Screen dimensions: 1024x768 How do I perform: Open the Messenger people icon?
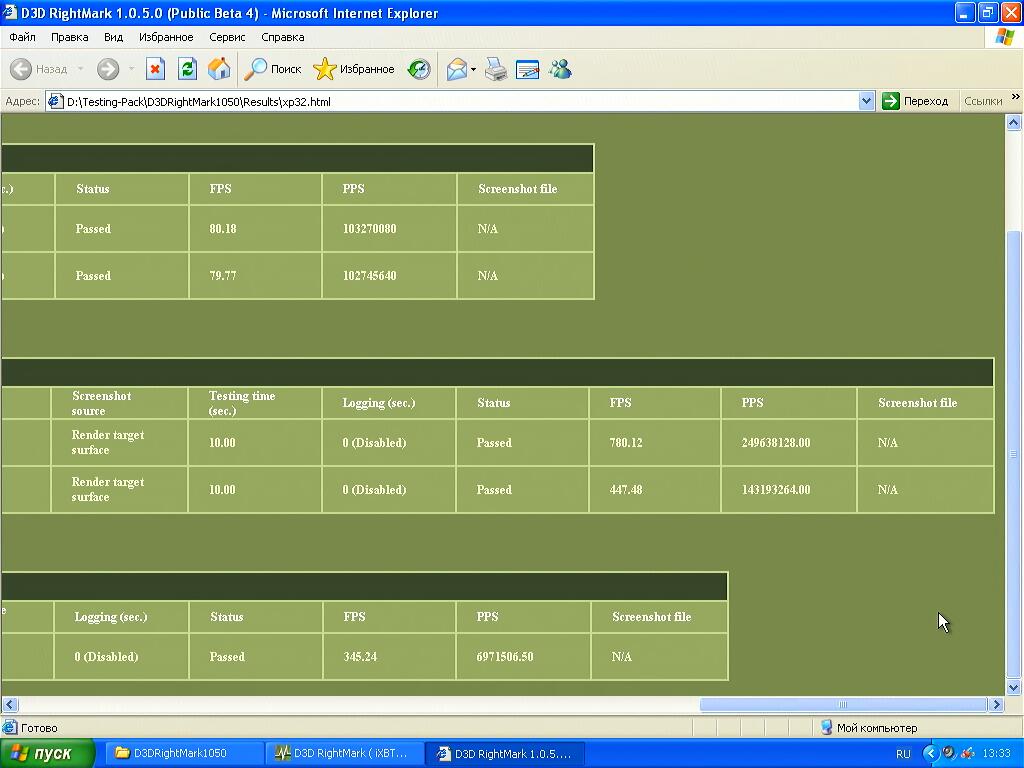pyautogui.click(x=560, y=69)
